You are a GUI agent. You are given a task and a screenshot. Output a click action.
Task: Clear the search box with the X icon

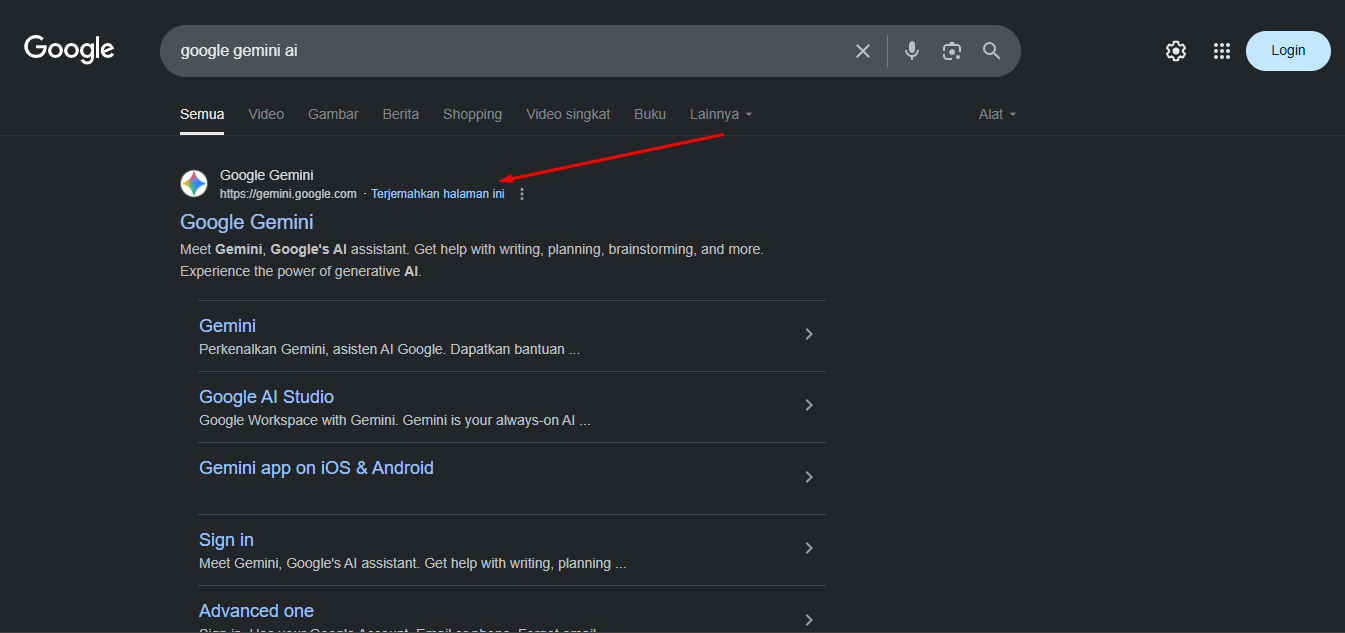(x=863, y=51)
